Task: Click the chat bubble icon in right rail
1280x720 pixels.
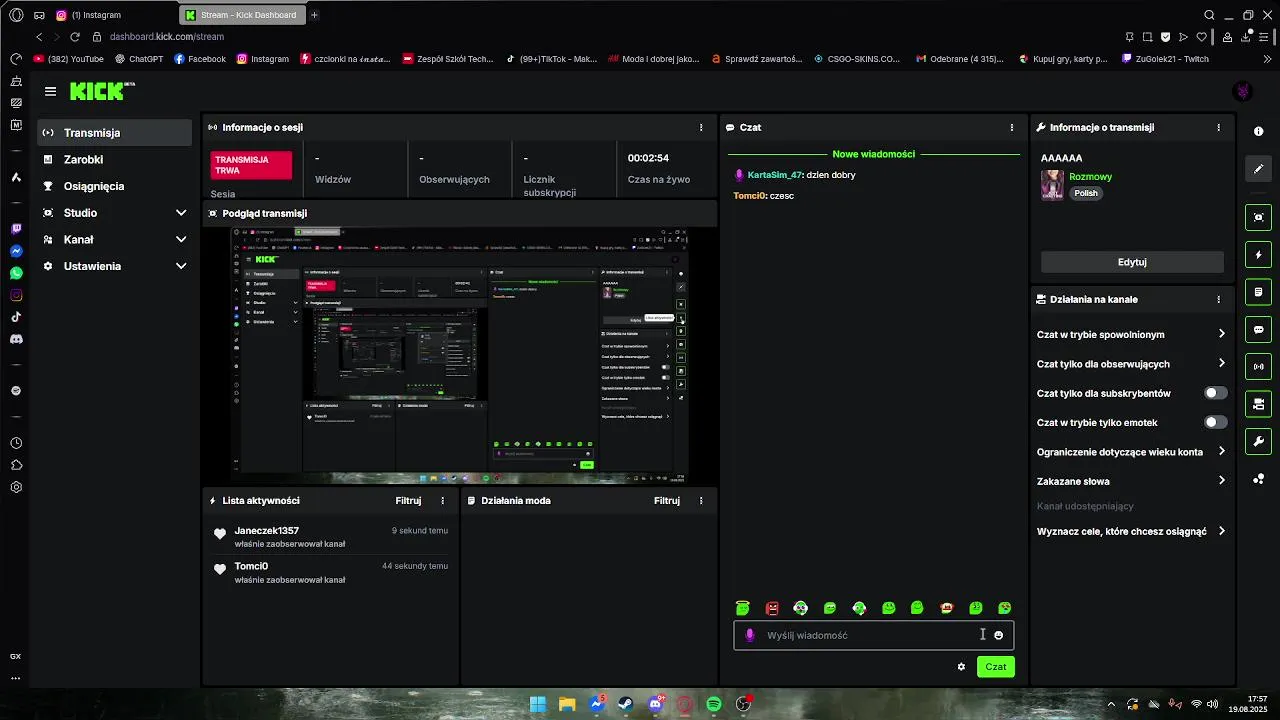Action: click(x=1258, y=329)
